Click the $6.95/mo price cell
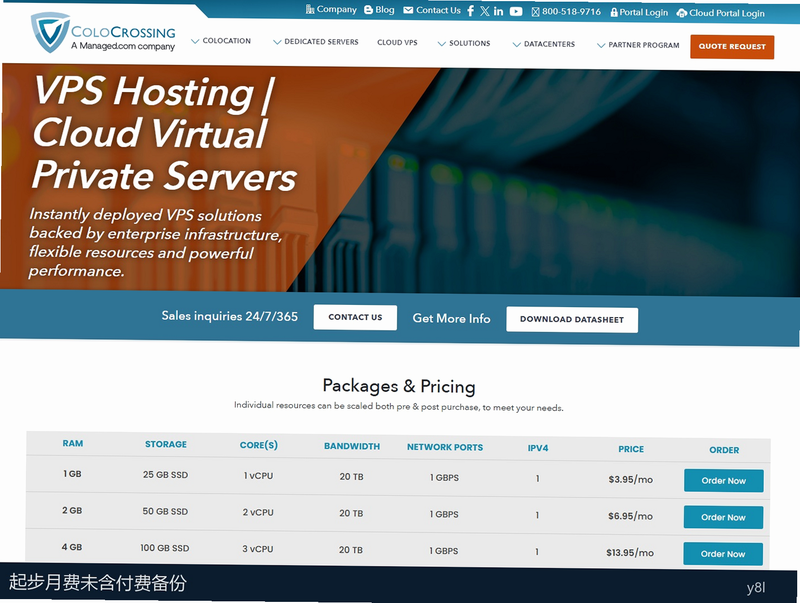 [630, 516]
